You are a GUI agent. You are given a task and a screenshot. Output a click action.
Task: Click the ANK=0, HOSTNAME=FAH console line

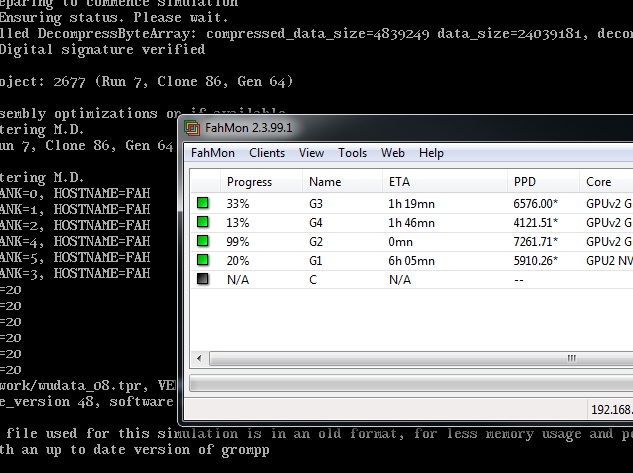pos(75,193)
